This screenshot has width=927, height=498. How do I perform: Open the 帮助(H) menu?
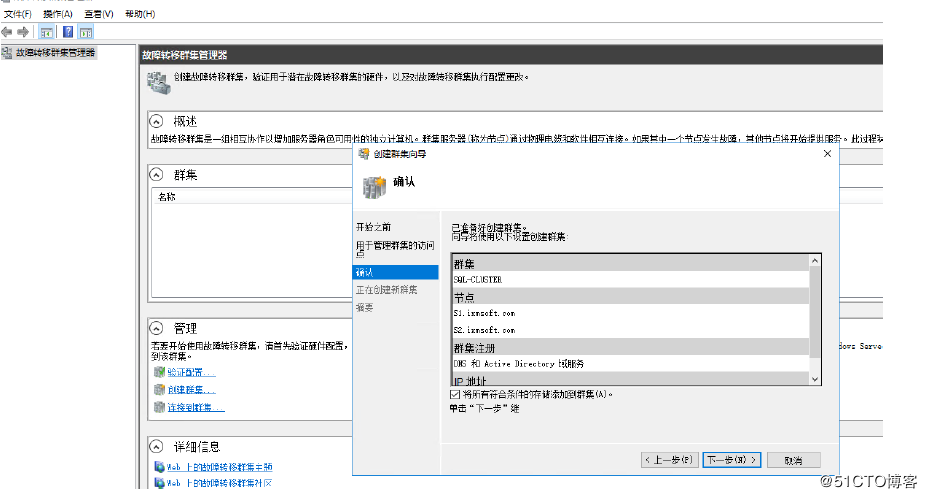click(x=140, y=14)
